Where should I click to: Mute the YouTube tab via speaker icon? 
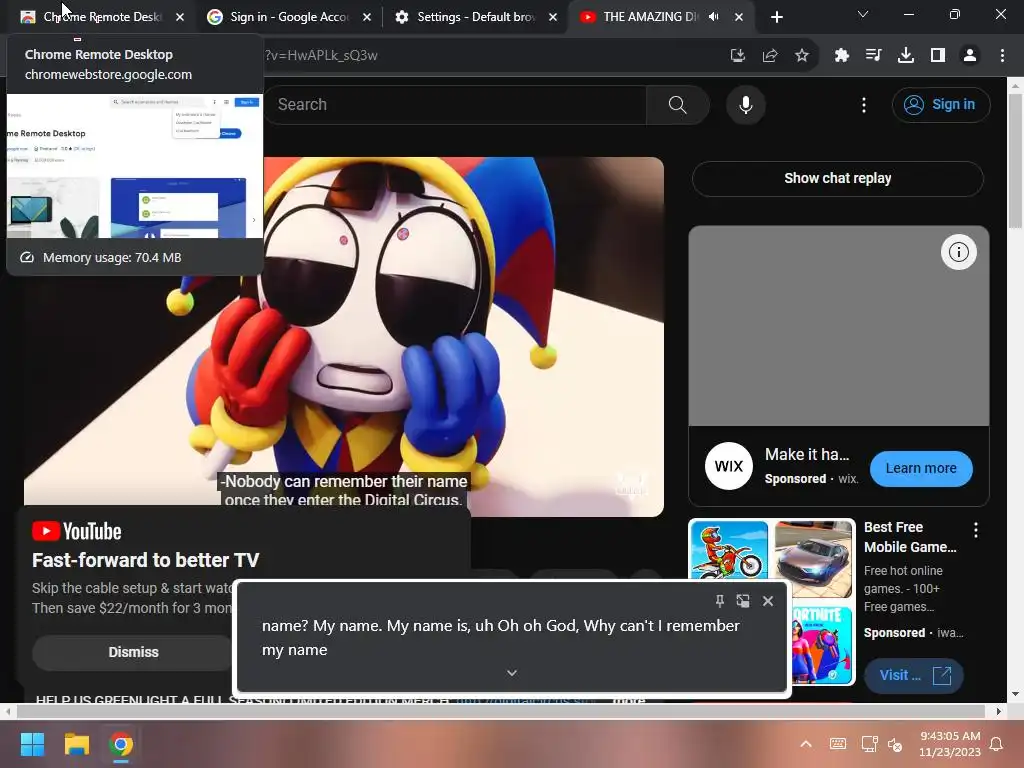pyautogui.click(x=714, y=17)
